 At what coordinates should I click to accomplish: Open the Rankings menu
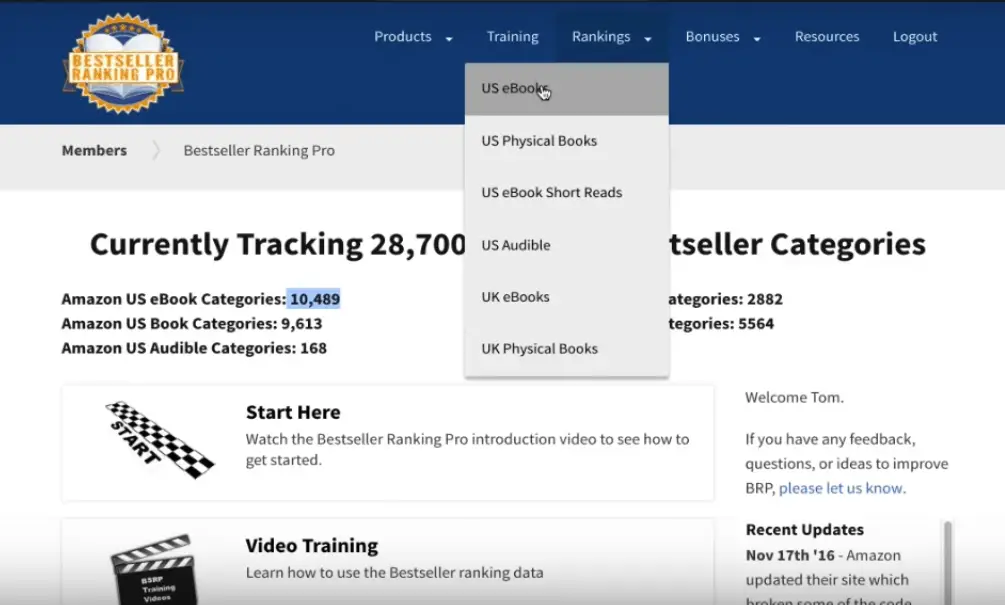point(601,37)
